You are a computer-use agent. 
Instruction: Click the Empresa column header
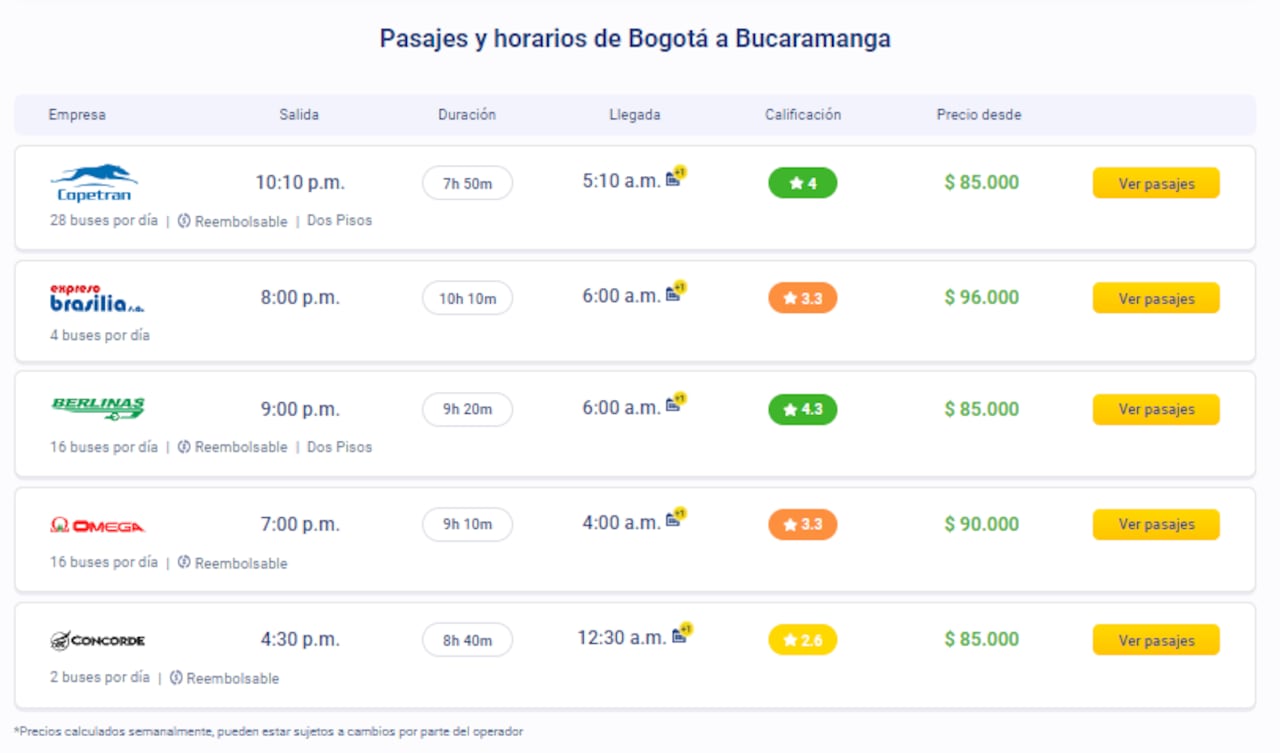coord(77,114)
